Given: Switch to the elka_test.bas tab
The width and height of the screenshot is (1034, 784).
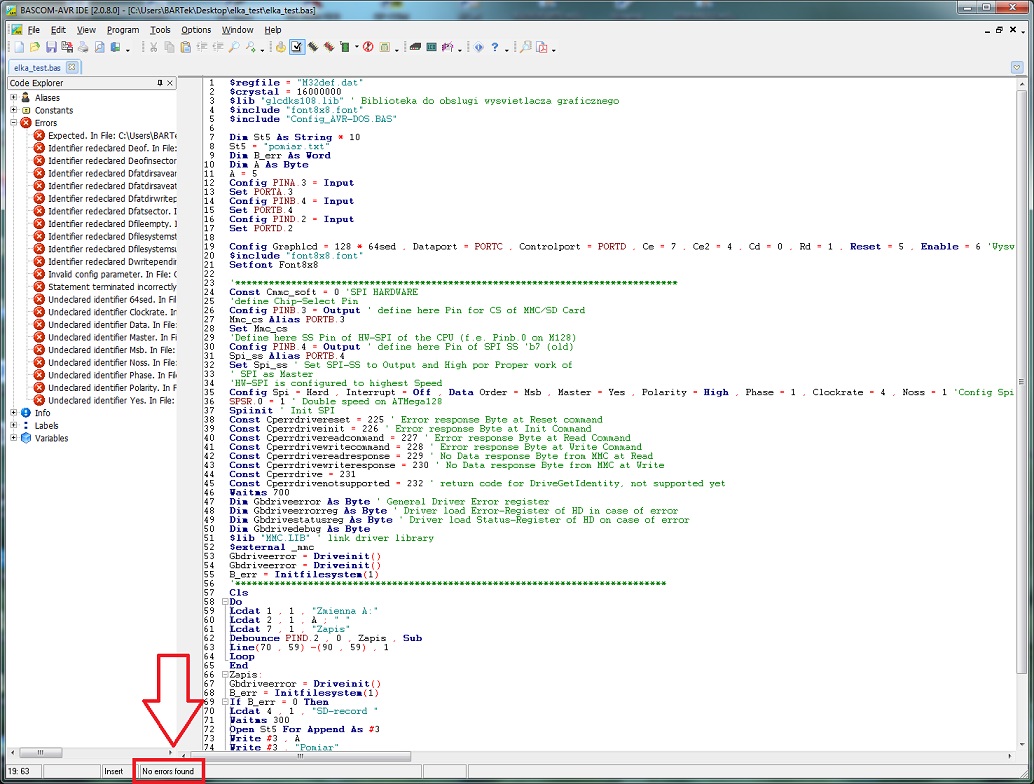Looking at the screenshot, I should pos(39,67).
